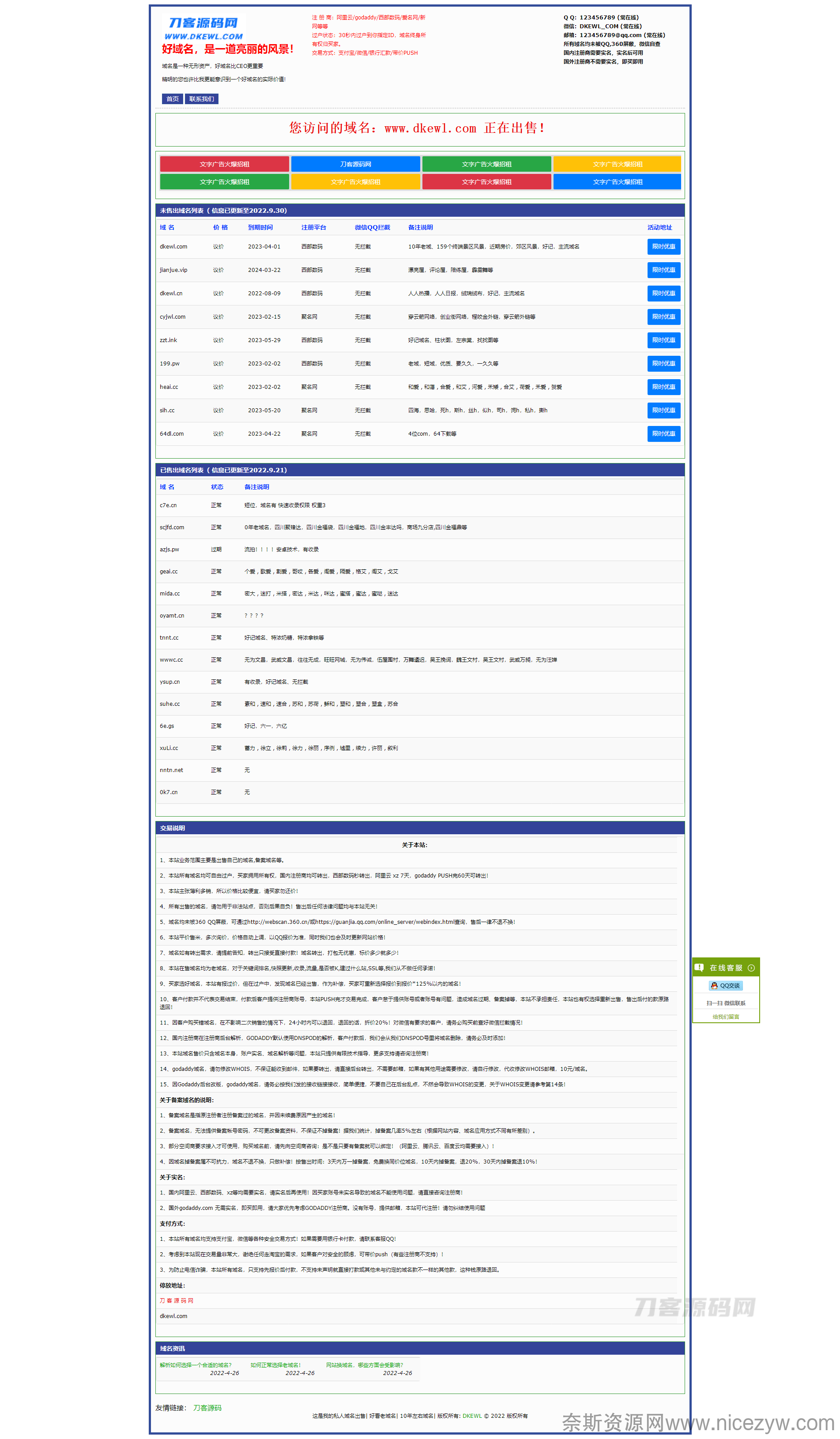Click expiry date 2022-08-09

(x=264, y=294)
